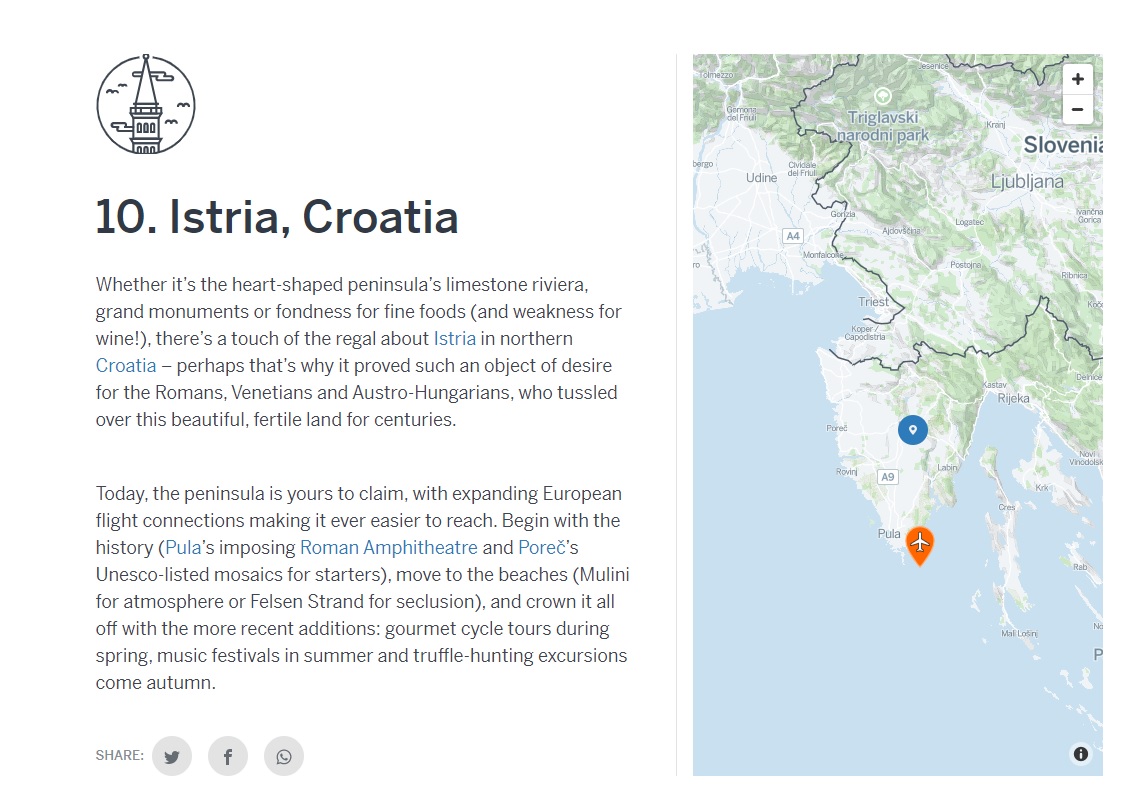Screen dimensions: 1132x804
Task: Open map info attribution icon
Action: pos(1081,753)
